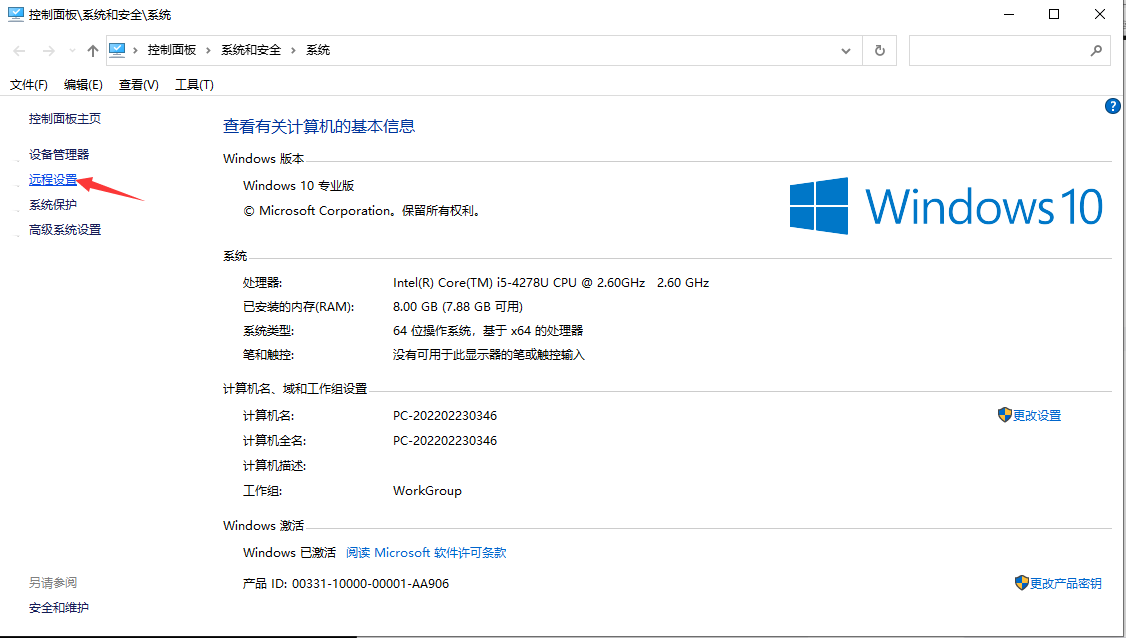1126x638 pixels.
Task: Click the Back navigation arrow
Action: click(19, 50)
